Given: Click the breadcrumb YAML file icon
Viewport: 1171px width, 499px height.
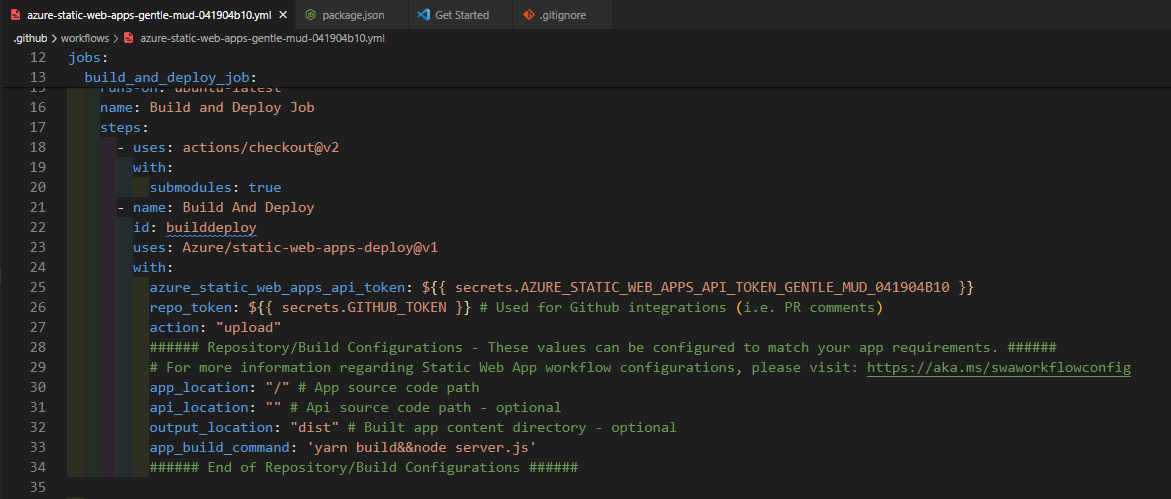Looking at the screenshot, I should pyautogui.click(x=128, y=37).
